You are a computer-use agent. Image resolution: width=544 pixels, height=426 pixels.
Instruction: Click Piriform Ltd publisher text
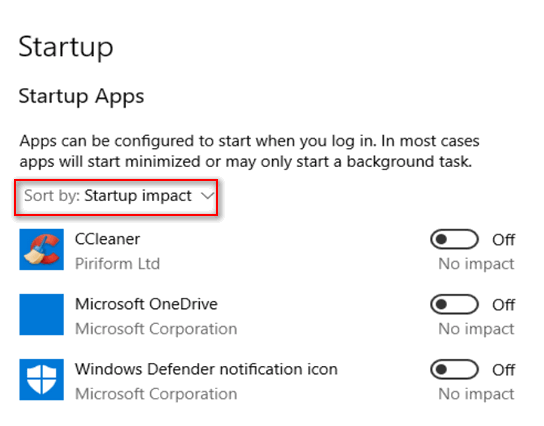tap(118, 264)
